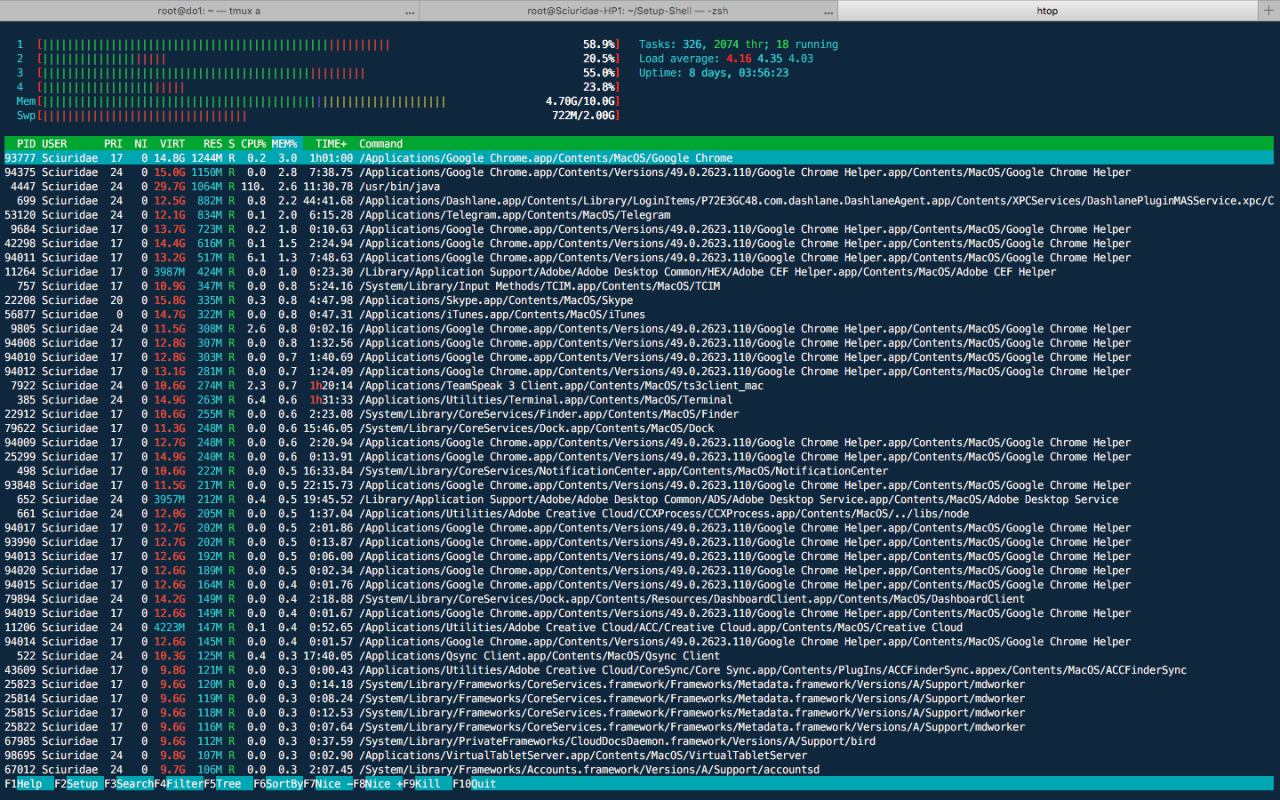Click the Uptime 8 days text

(x=713, y=73)
